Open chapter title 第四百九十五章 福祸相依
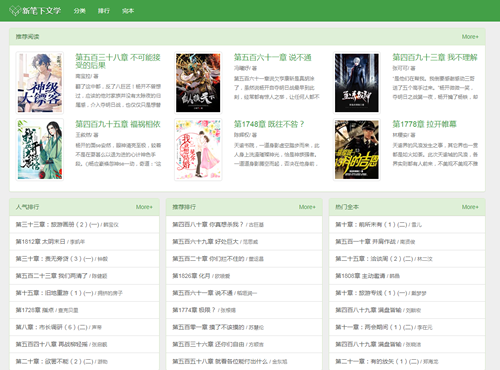500x370 pixels. 118,124
